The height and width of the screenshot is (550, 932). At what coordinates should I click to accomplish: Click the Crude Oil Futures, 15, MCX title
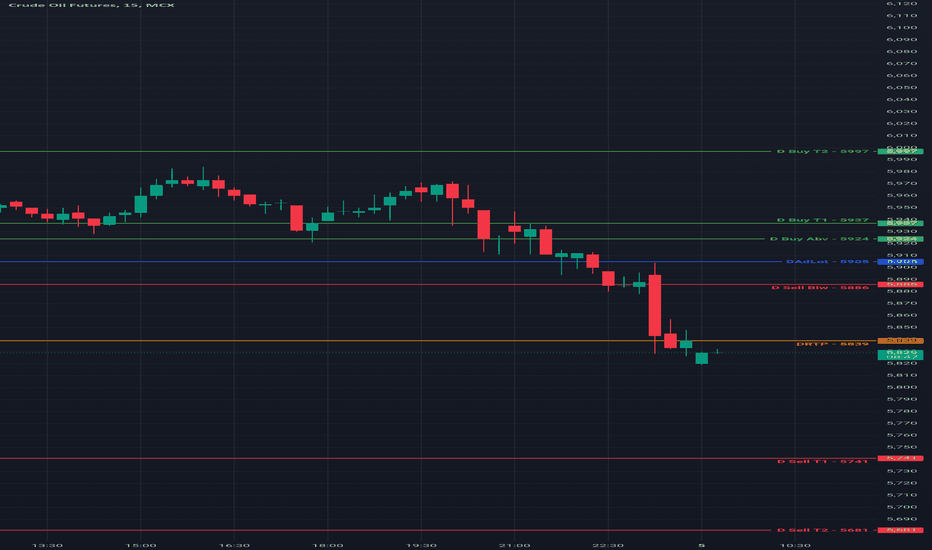[92, 5]
